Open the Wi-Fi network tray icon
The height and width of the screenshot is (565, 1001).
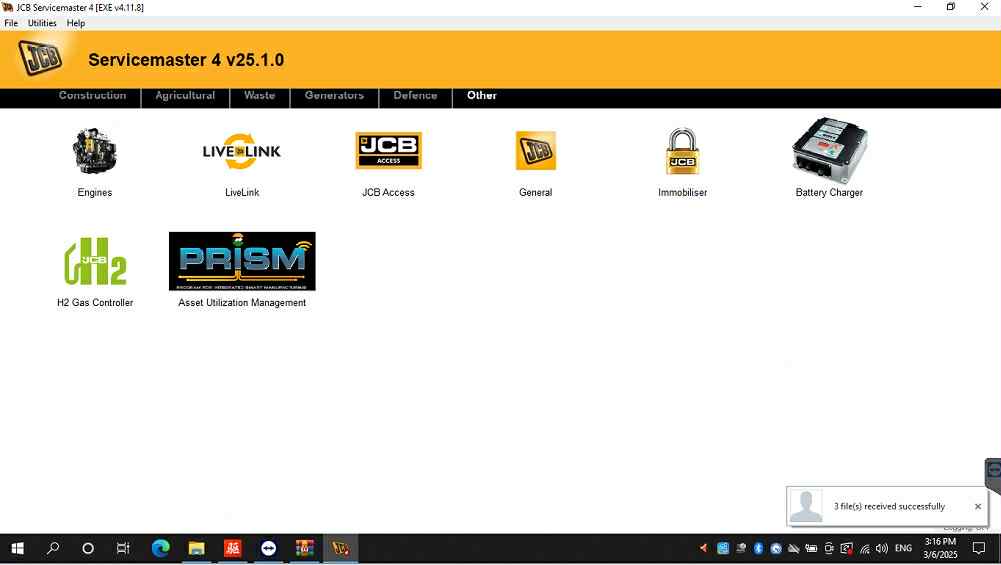(x=865, y=548)
